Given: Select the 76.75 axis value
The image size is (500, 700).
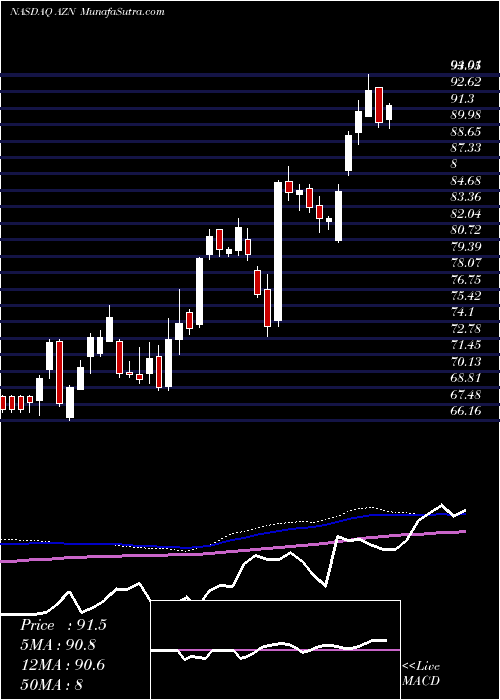Looking at the screenshot, I should pos(466,279).
